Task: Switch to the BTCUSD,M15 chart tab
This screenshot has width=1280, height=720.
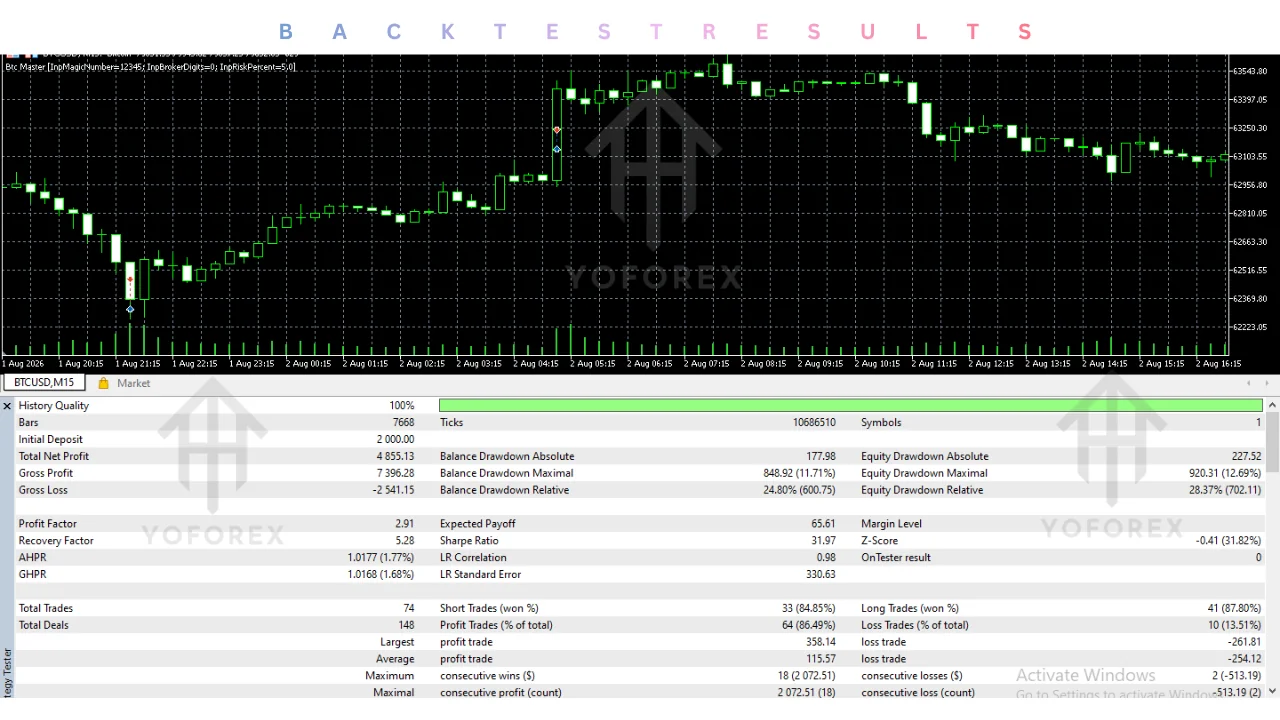Action: click(44, 383)
